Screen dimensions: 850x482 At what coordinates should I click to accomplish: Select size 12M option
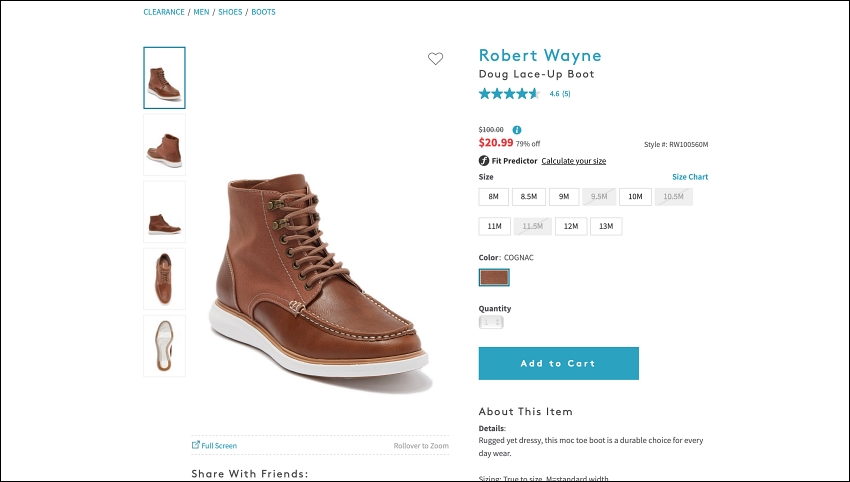[571, 226]
